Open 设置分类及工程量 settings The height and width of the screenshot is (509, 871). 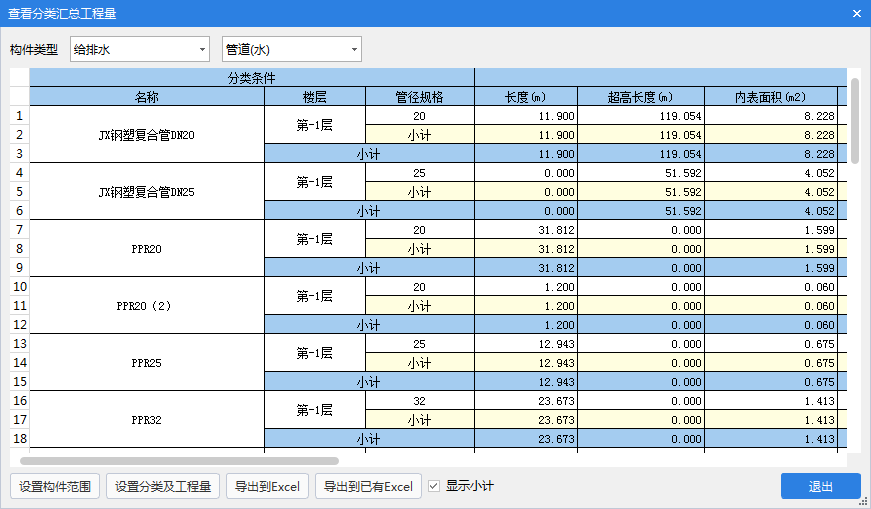(163, 486)
